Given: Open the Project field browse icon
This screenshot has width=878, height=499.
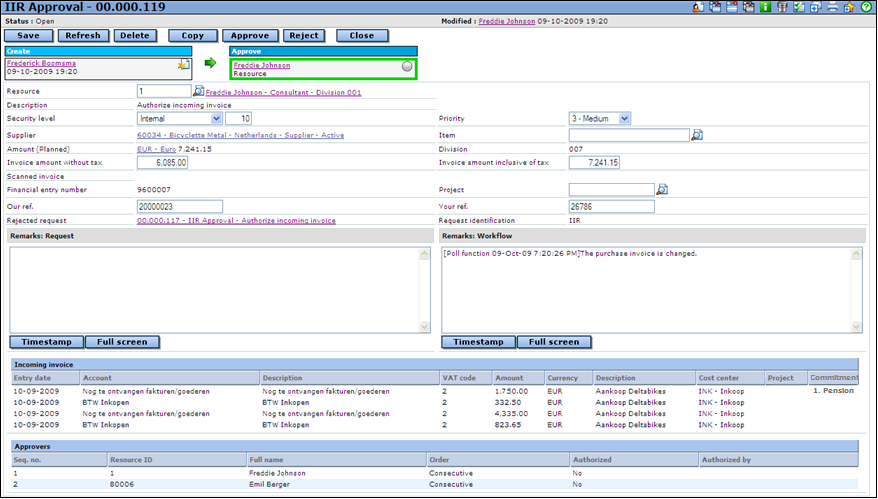Looking at the screenshot, I should 662,189.
